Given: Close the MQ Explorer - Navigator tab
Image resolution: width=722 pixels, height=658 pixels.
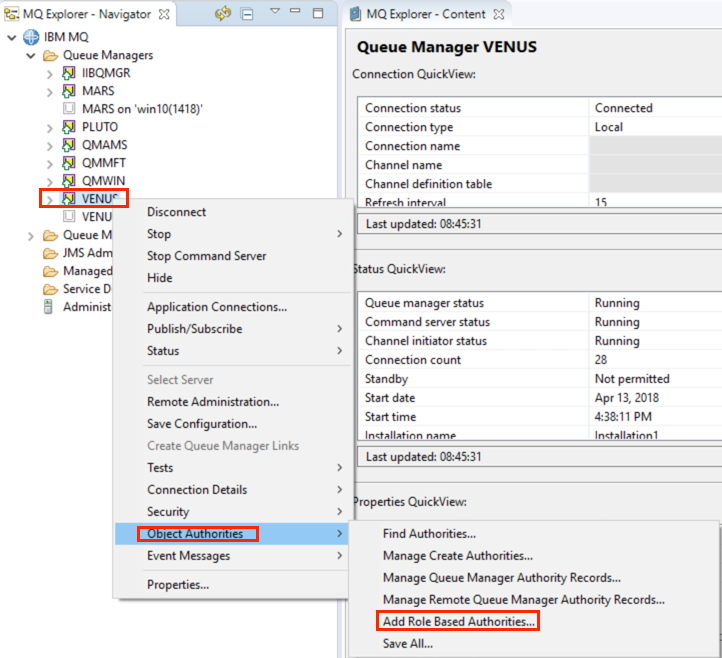Looking at the screenshot, I should 164,14.
